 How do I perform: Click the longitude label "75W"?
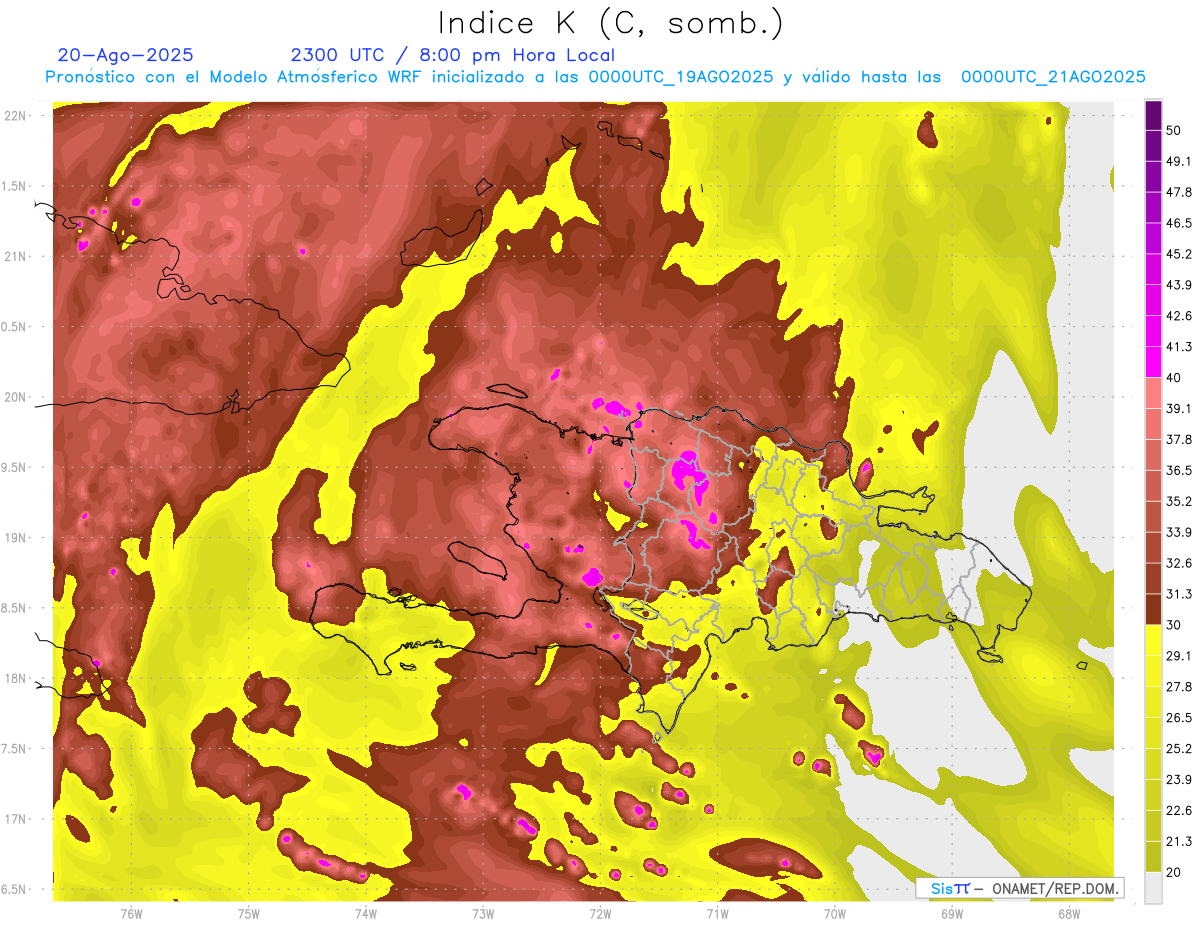(x=249, y=913)
